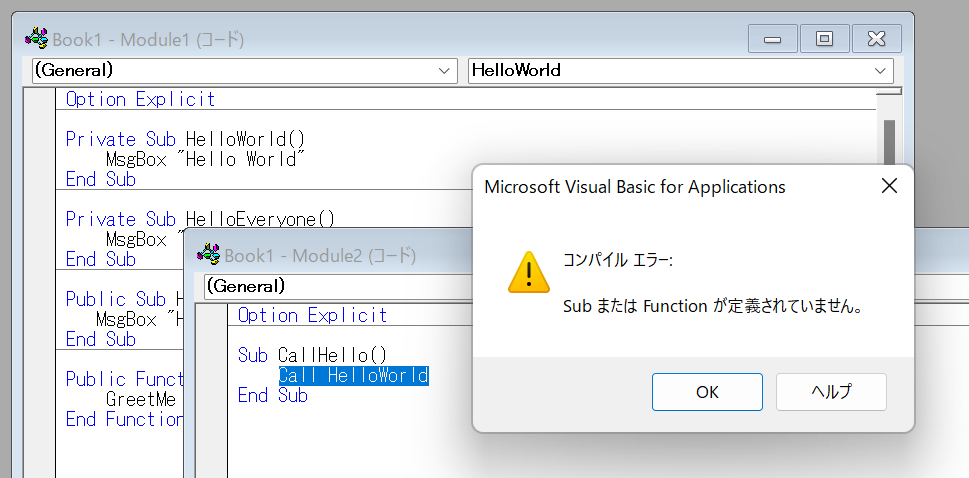Click Option Explicit in Module2
Image resolution: width=969 pixels, height=478 pixels.
coord(313,315)
